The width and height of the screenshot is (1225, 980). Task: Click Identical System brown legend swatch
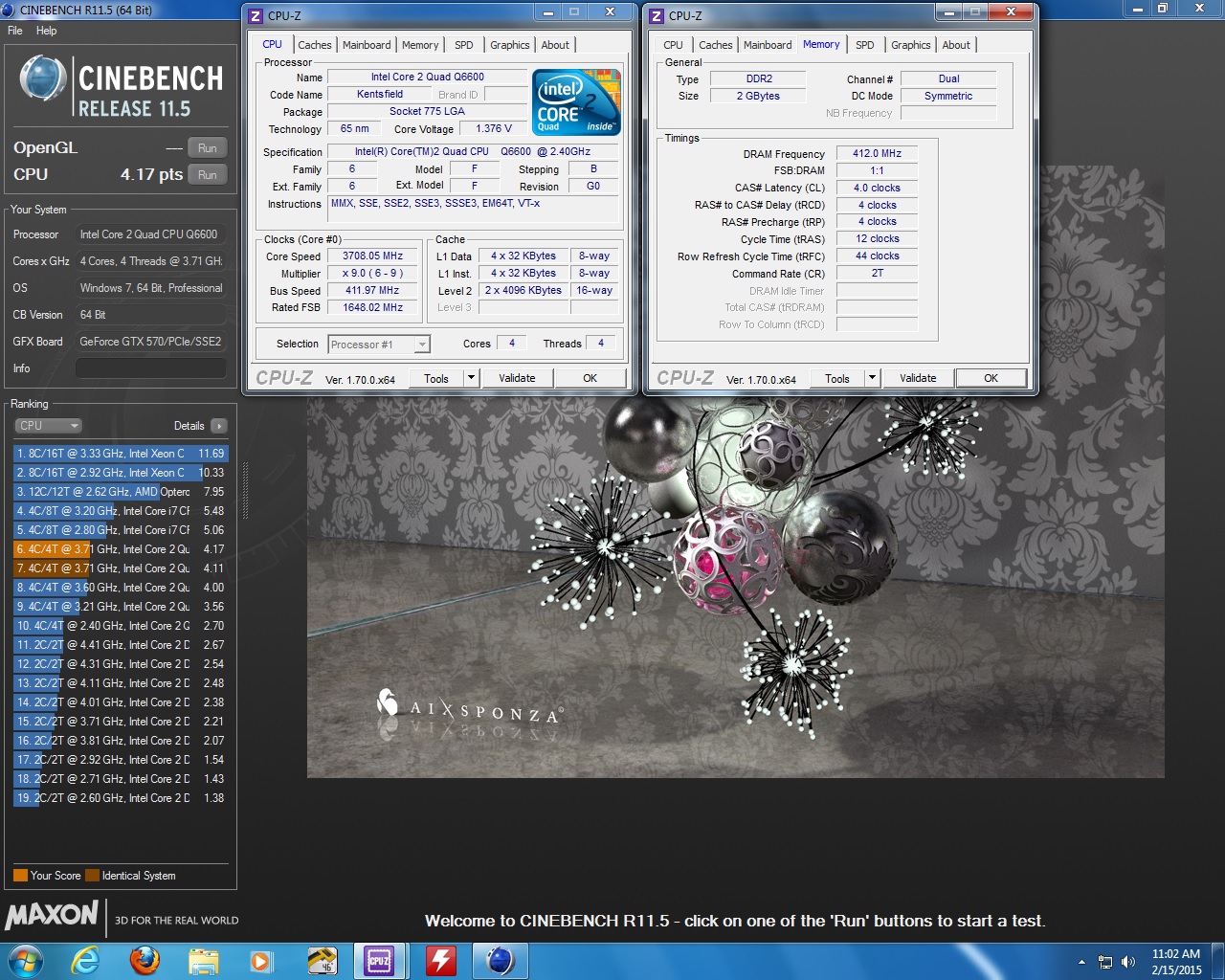tap(92, 876)
